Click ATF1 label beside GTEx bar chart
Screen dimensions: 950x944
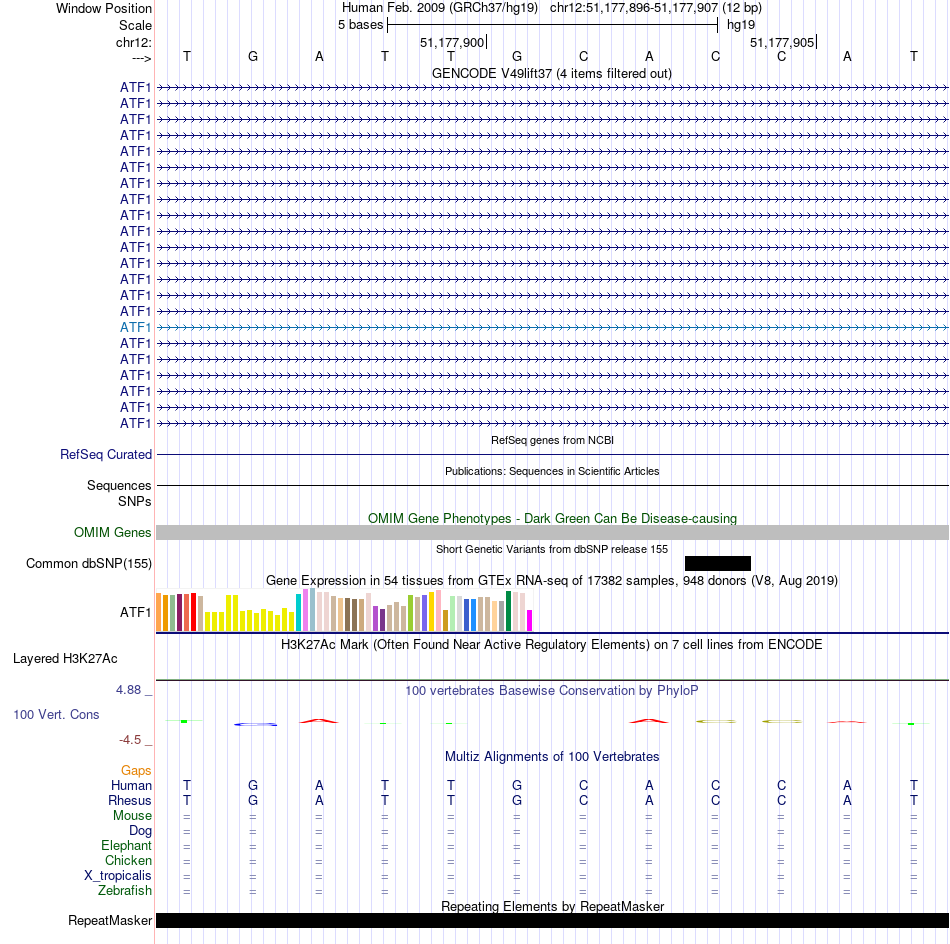135,612
